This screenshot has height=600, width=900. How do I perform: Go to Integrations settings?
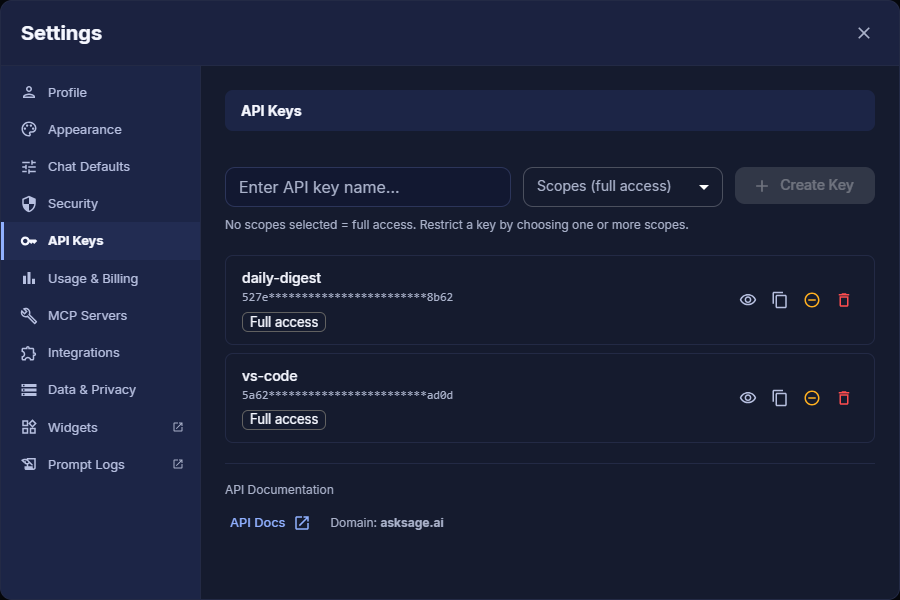[100, 353]
